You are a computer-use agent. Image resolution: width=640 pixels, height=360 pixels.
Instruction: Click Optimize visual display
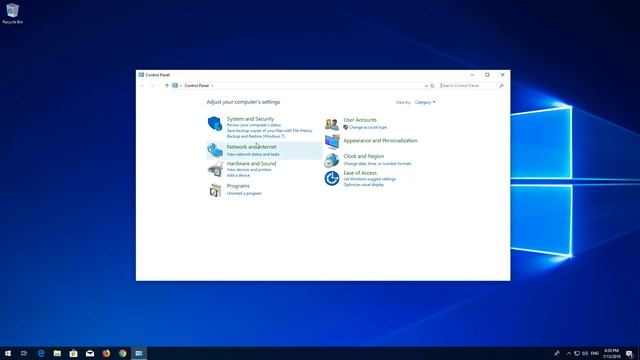364,185
